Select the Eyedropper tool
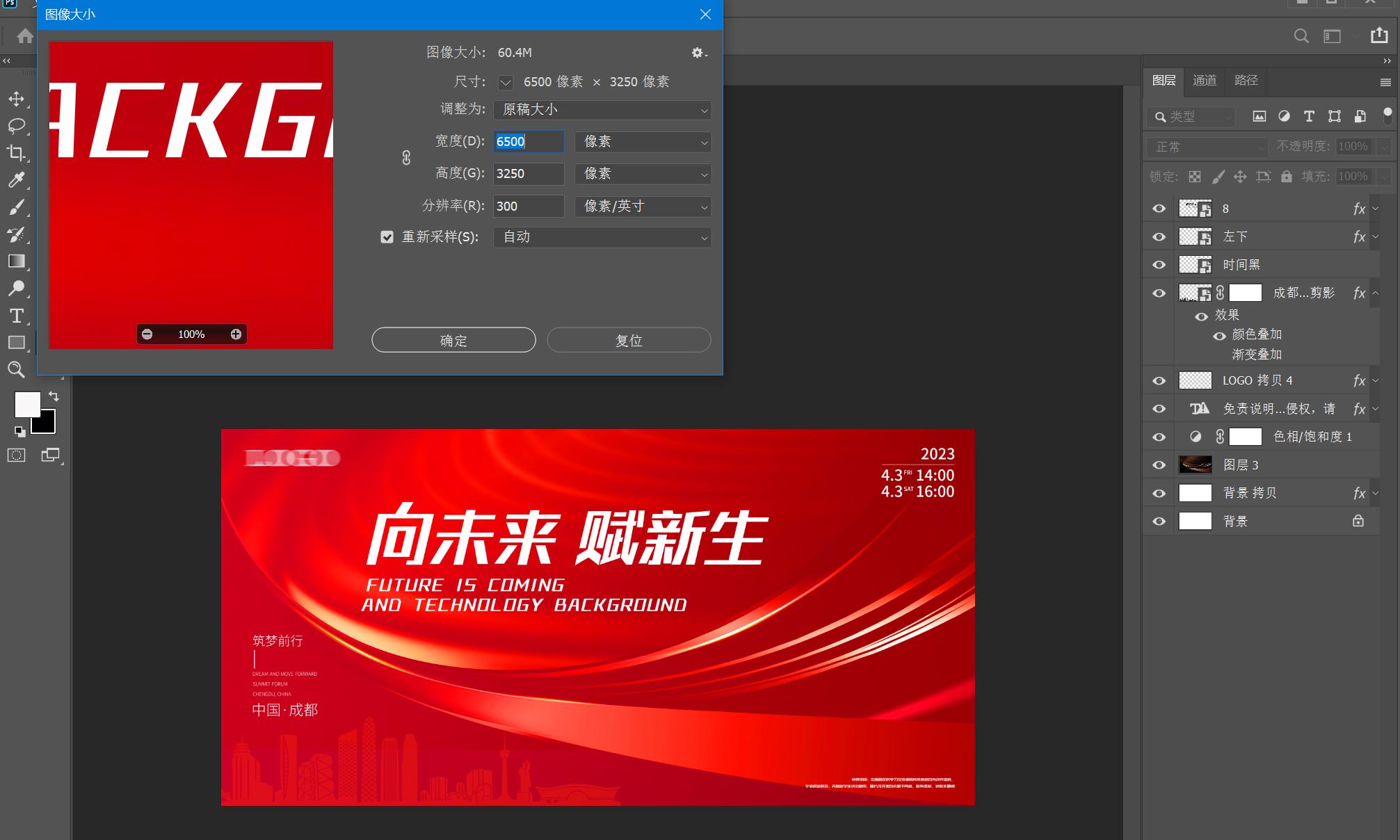Image resolution: width=1400 pixels, height=840 pixels. [x=16, y=179]
